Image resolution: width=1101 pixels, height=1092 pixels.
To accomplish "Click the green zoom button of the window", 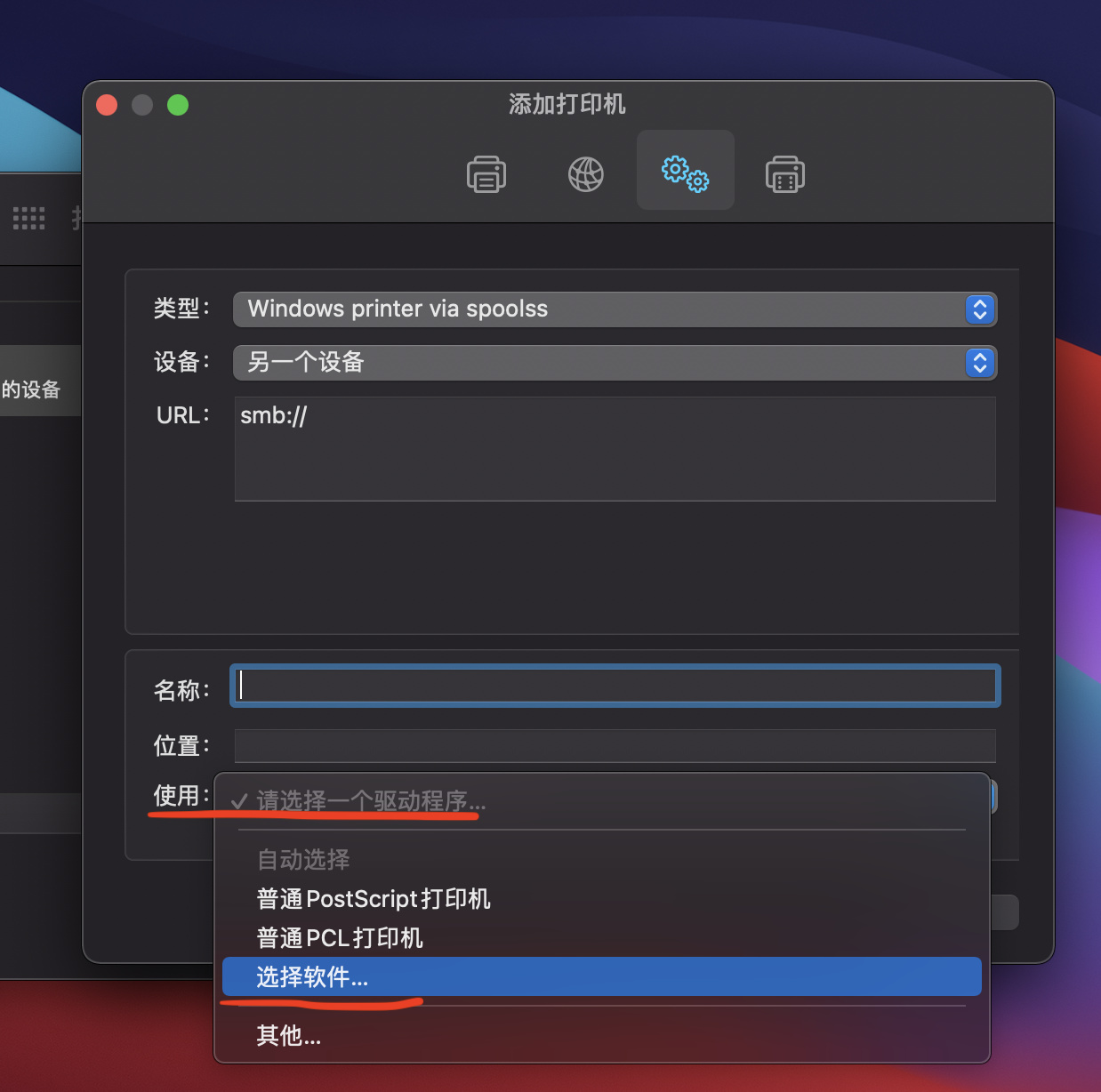I will (177, 104).
